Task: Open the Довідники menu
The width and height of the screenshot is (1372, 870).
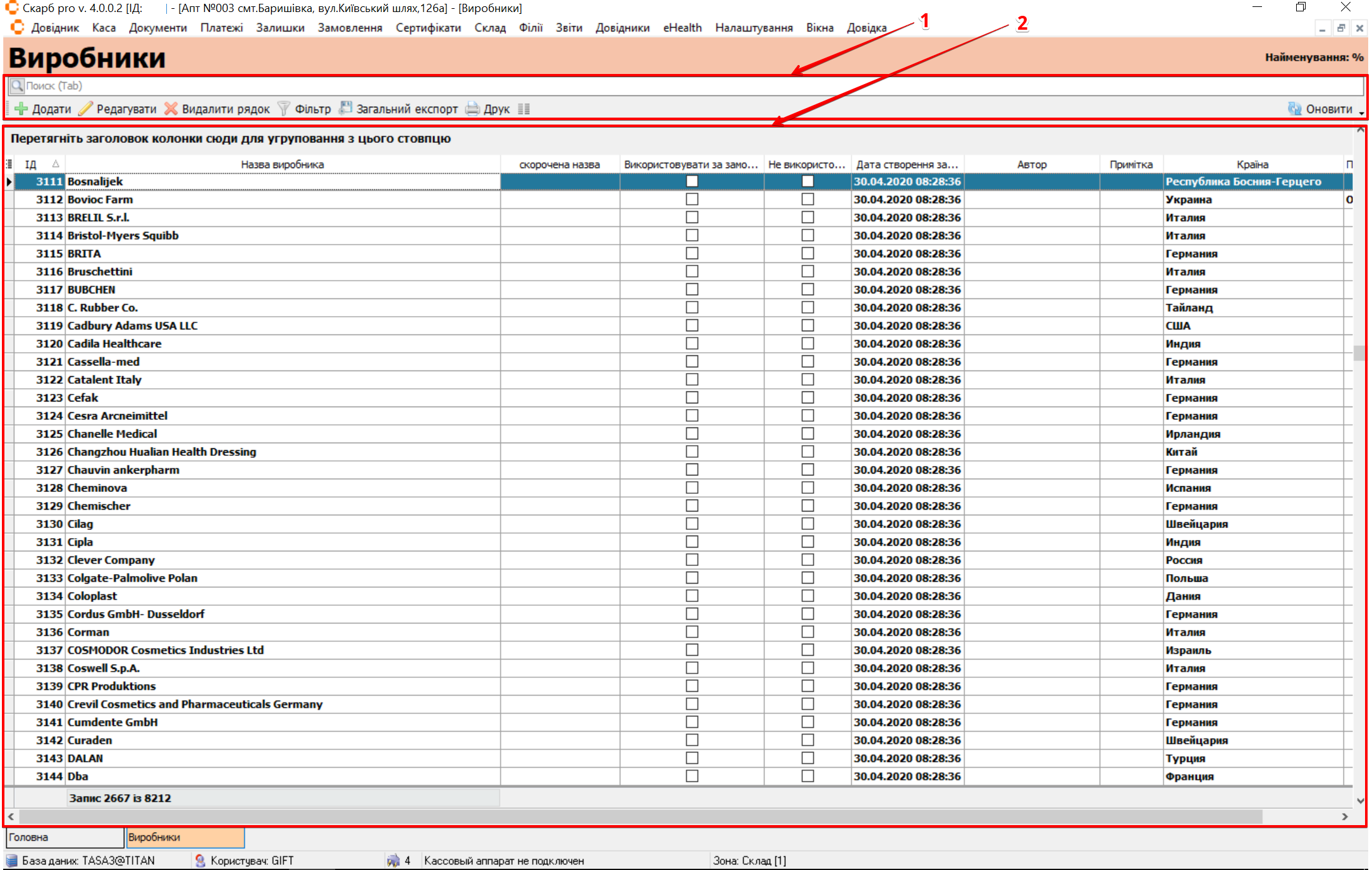Action: pos(622,28)
